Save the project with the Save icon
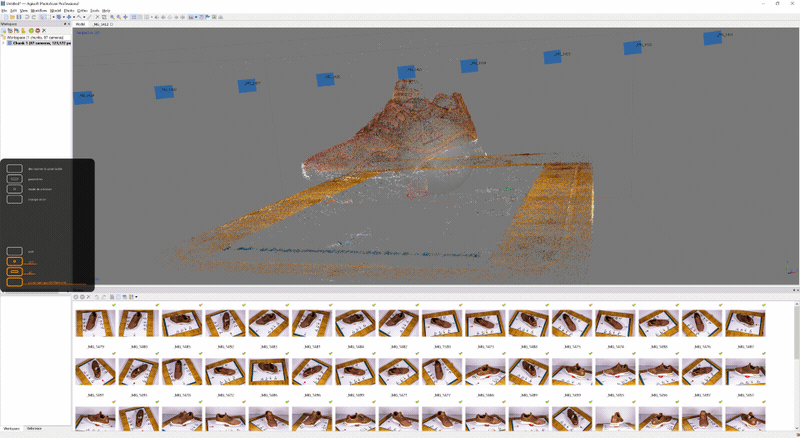Screen dimensions: 800x438 (19, 17)
